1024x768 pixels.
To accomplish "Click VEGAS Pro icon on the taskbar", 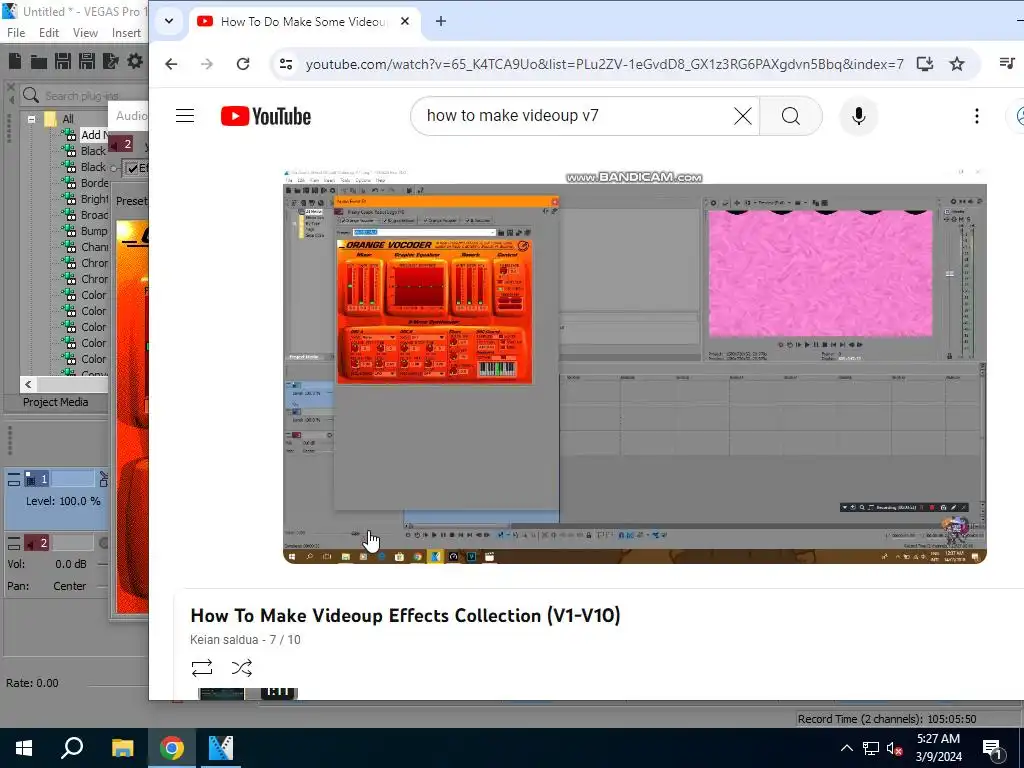I will (x=221, y=748).
